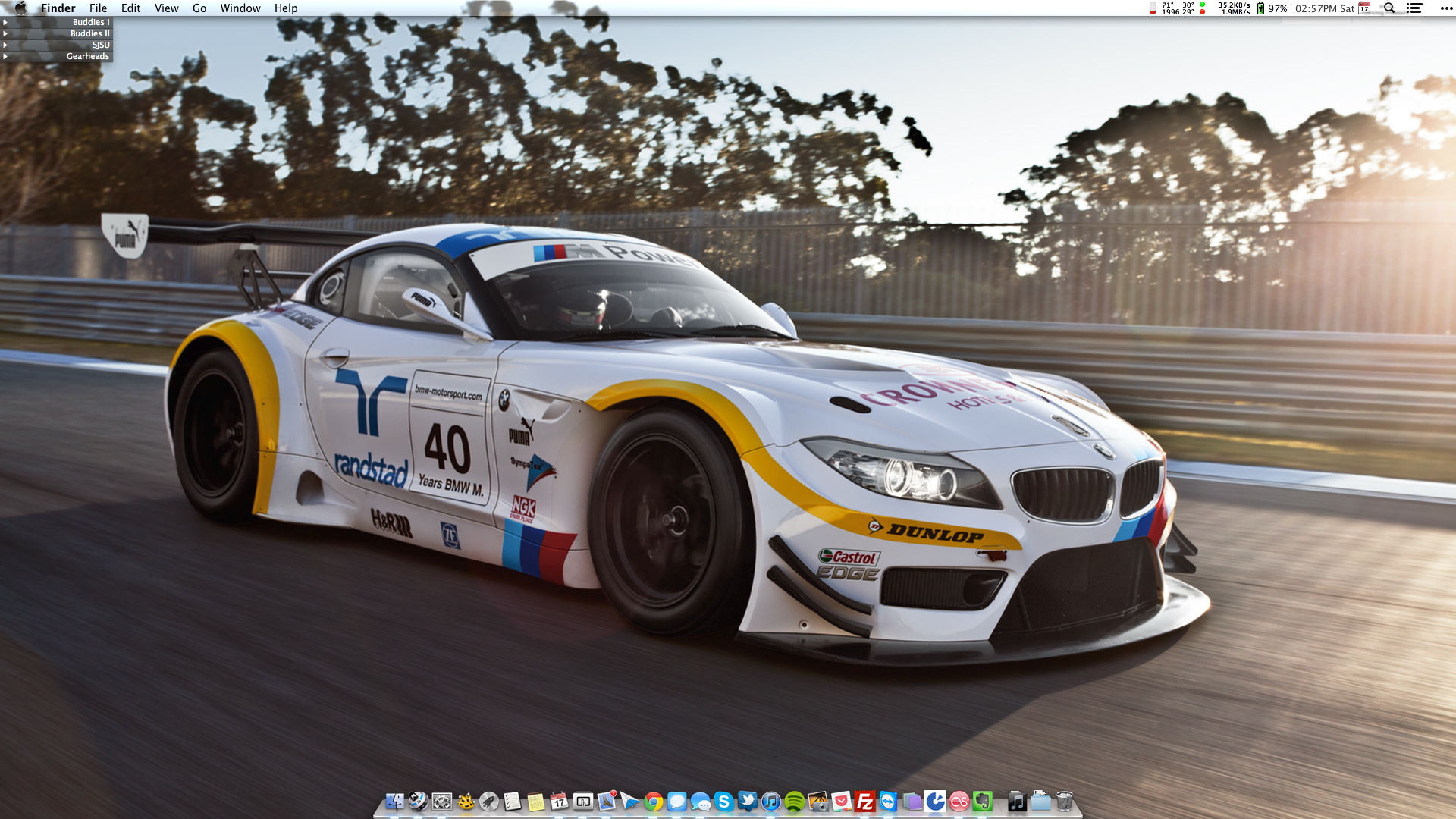Open Spotlight search magnifier icon

point(1389,8)
